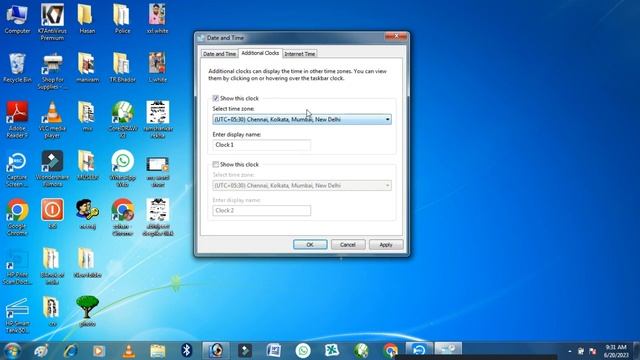The image size is (640, 360).
Task: Switch to Date and Time tab
Action: pyautogui.click(x=219, y=54)
